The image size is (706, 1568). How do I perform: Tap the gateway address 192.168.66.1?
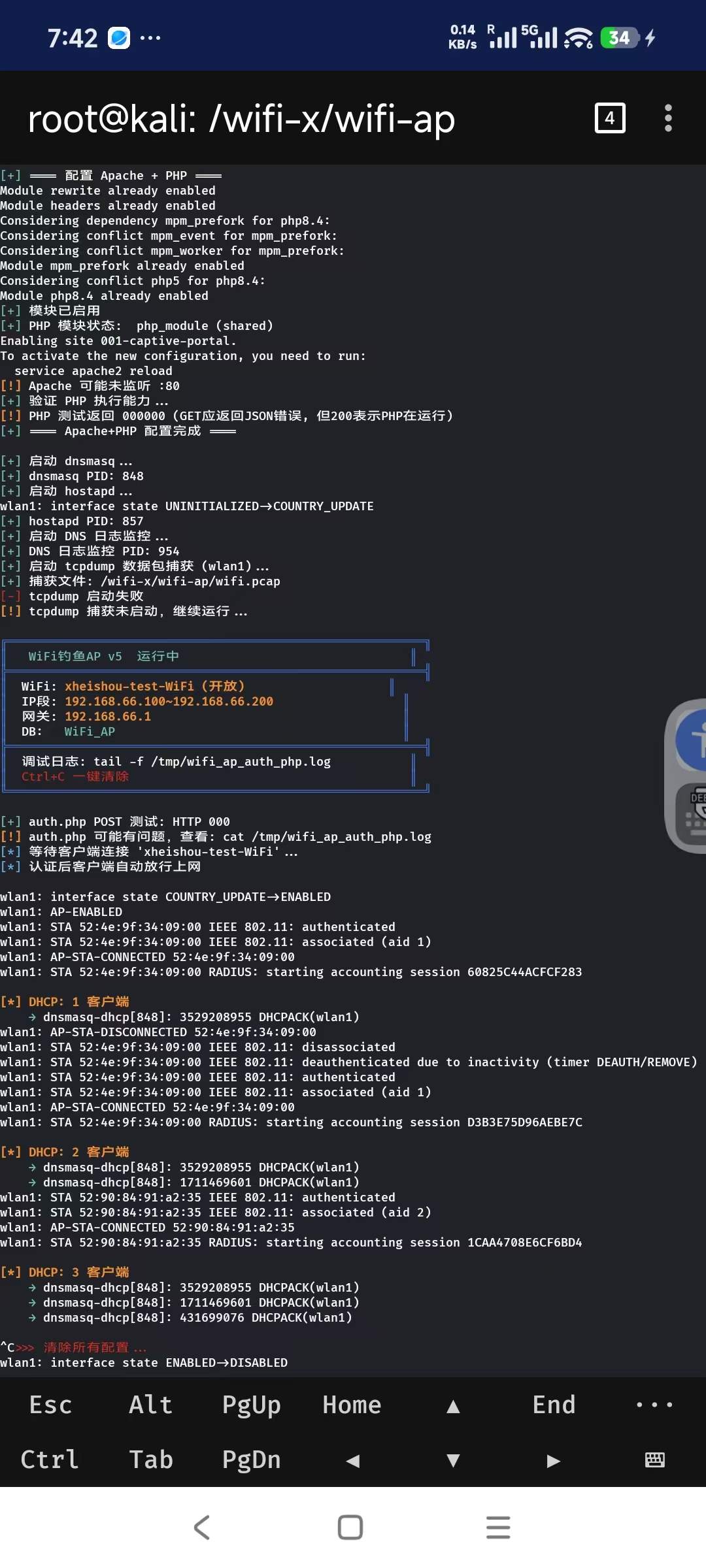tap(108, 716)
